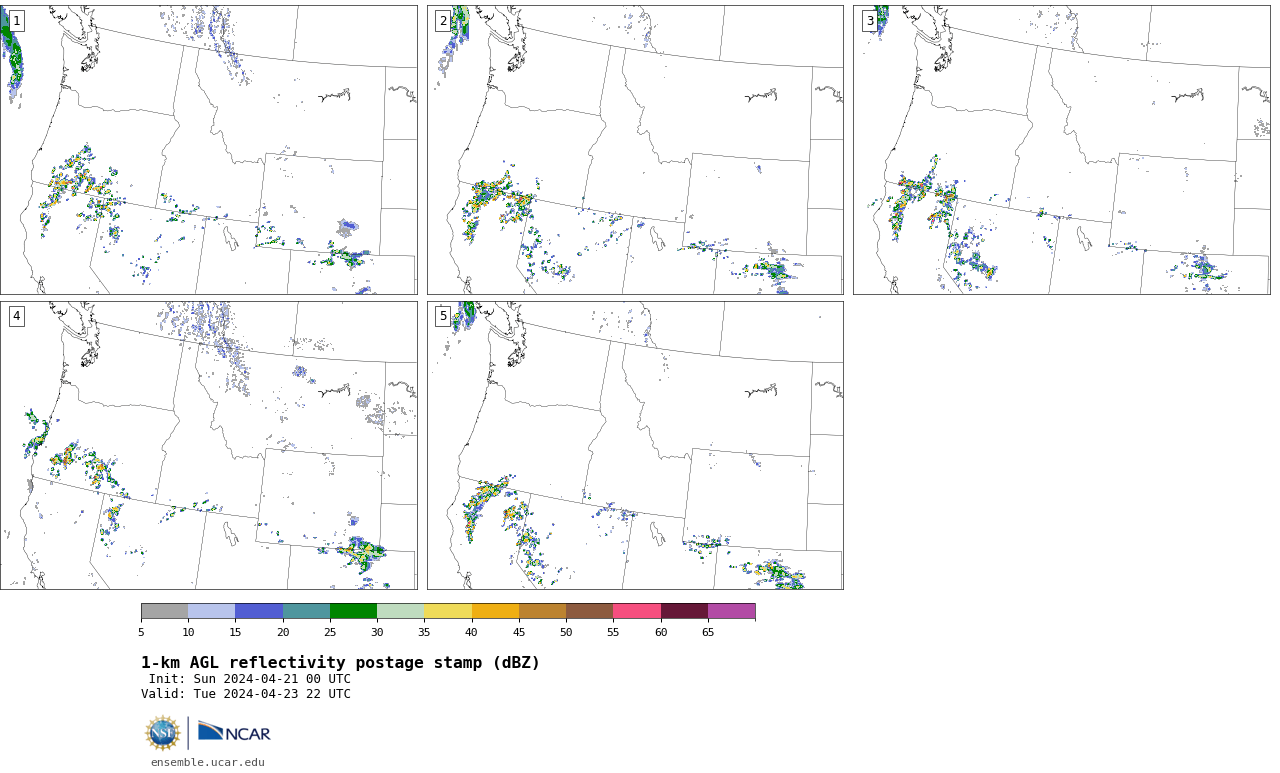Open ensemble member 4 reflectivity map
Image resolution: width=1280 pixels, height=773 pixels.
[x=208, y=445]
